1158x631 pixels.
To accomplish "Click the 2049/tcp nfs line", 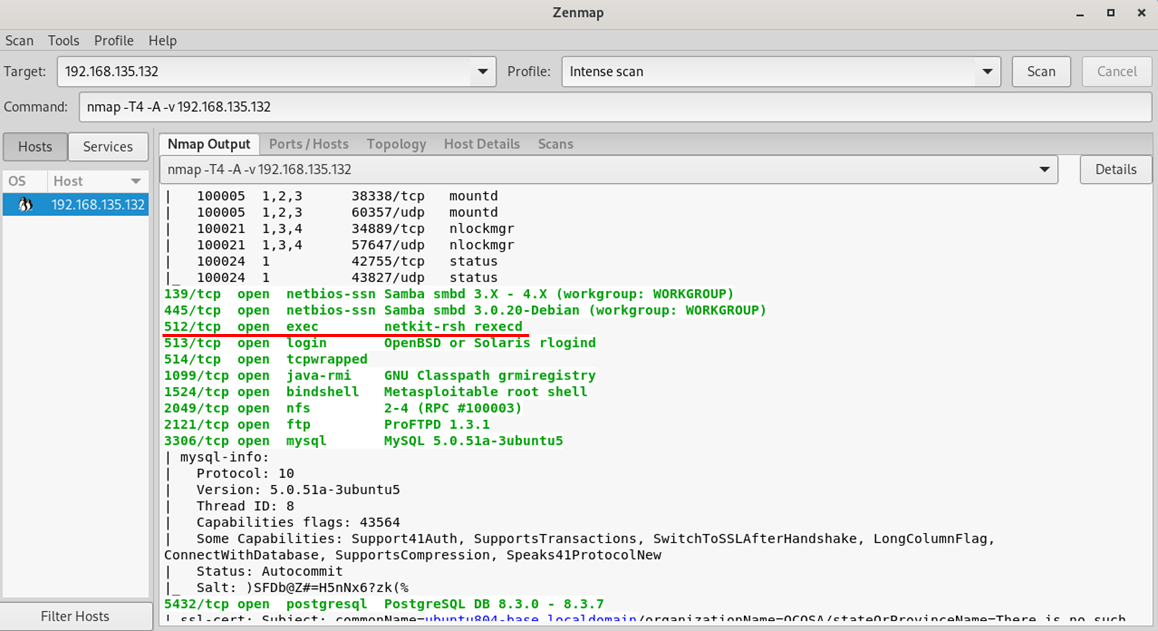I will coord(343,408).
